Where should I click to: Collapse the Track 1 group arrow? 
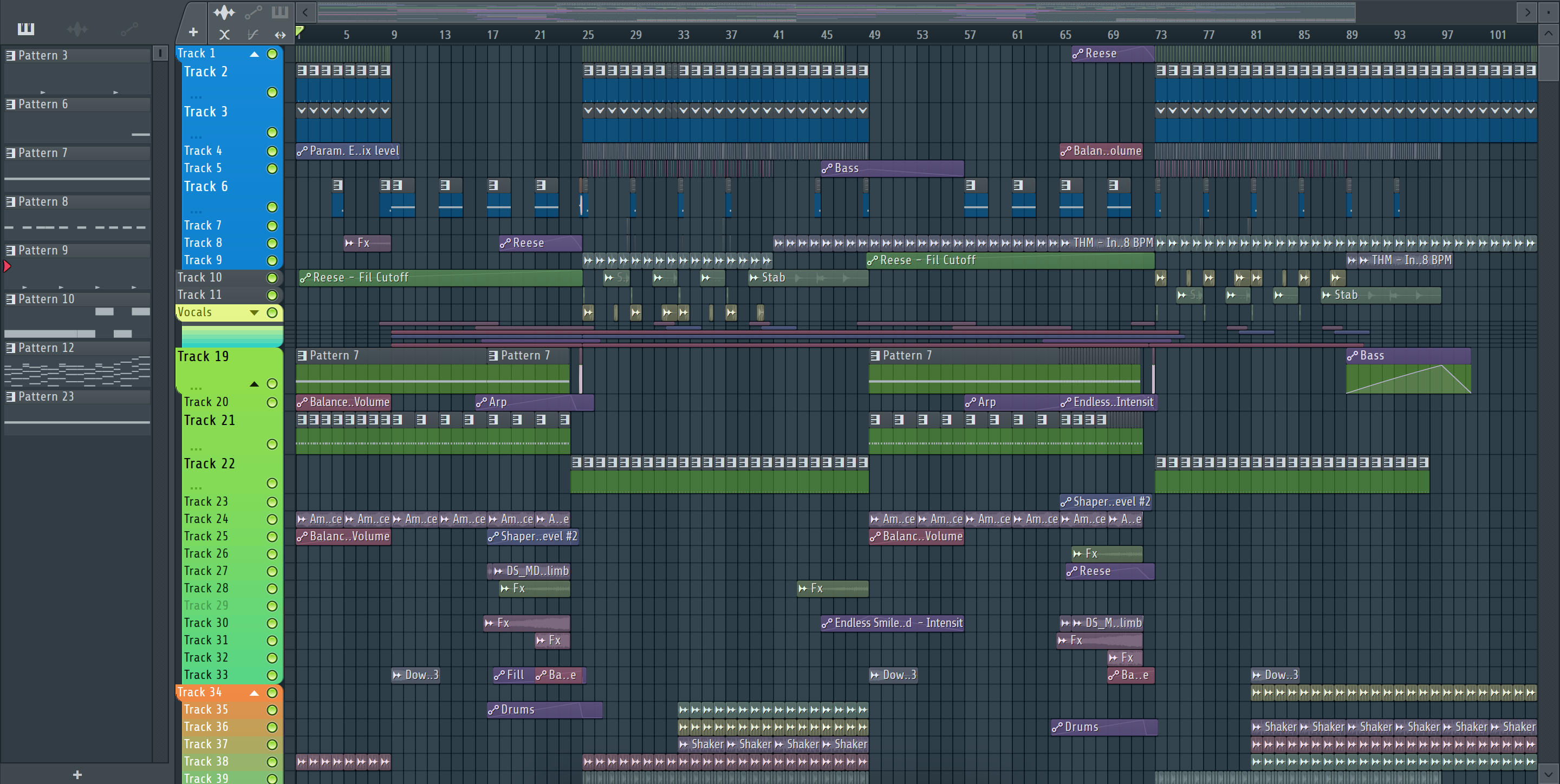255,54
